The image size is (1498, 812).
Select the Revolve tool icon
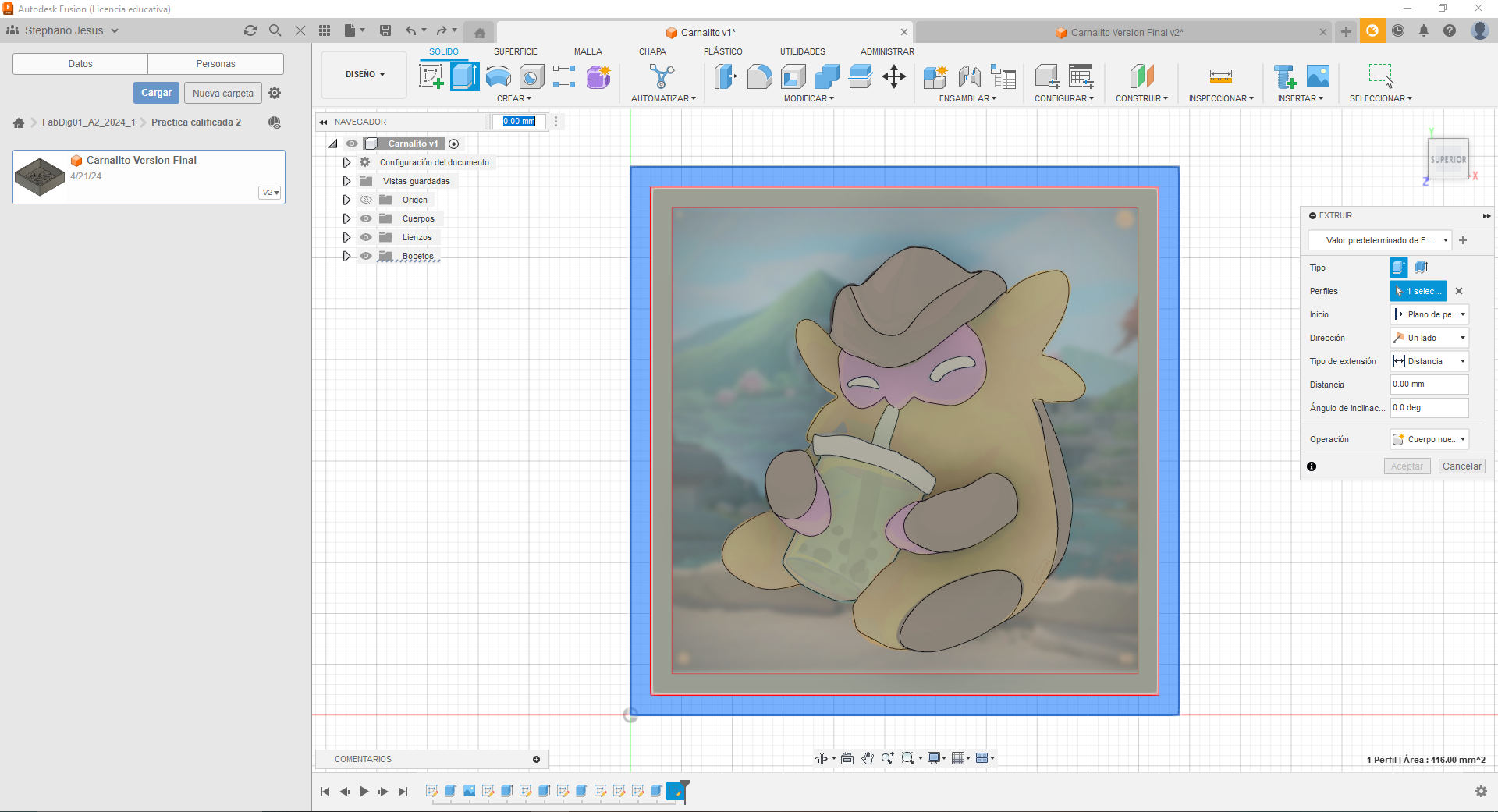click(499, 76)
